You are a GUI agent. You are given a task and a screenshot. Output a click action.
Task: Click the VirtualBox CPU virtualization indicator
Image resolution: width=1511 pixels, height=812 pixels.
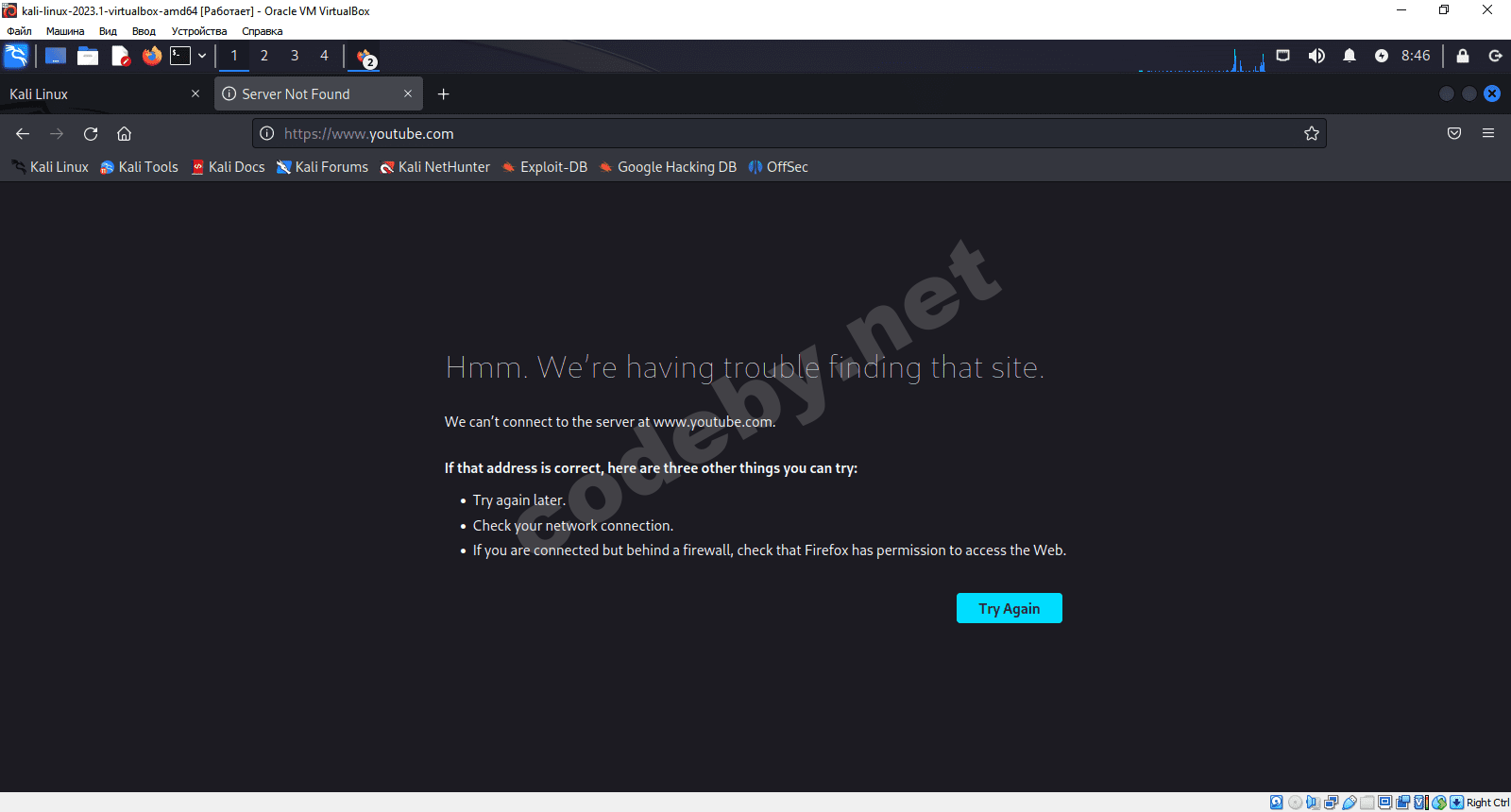tap(1420, 803)
